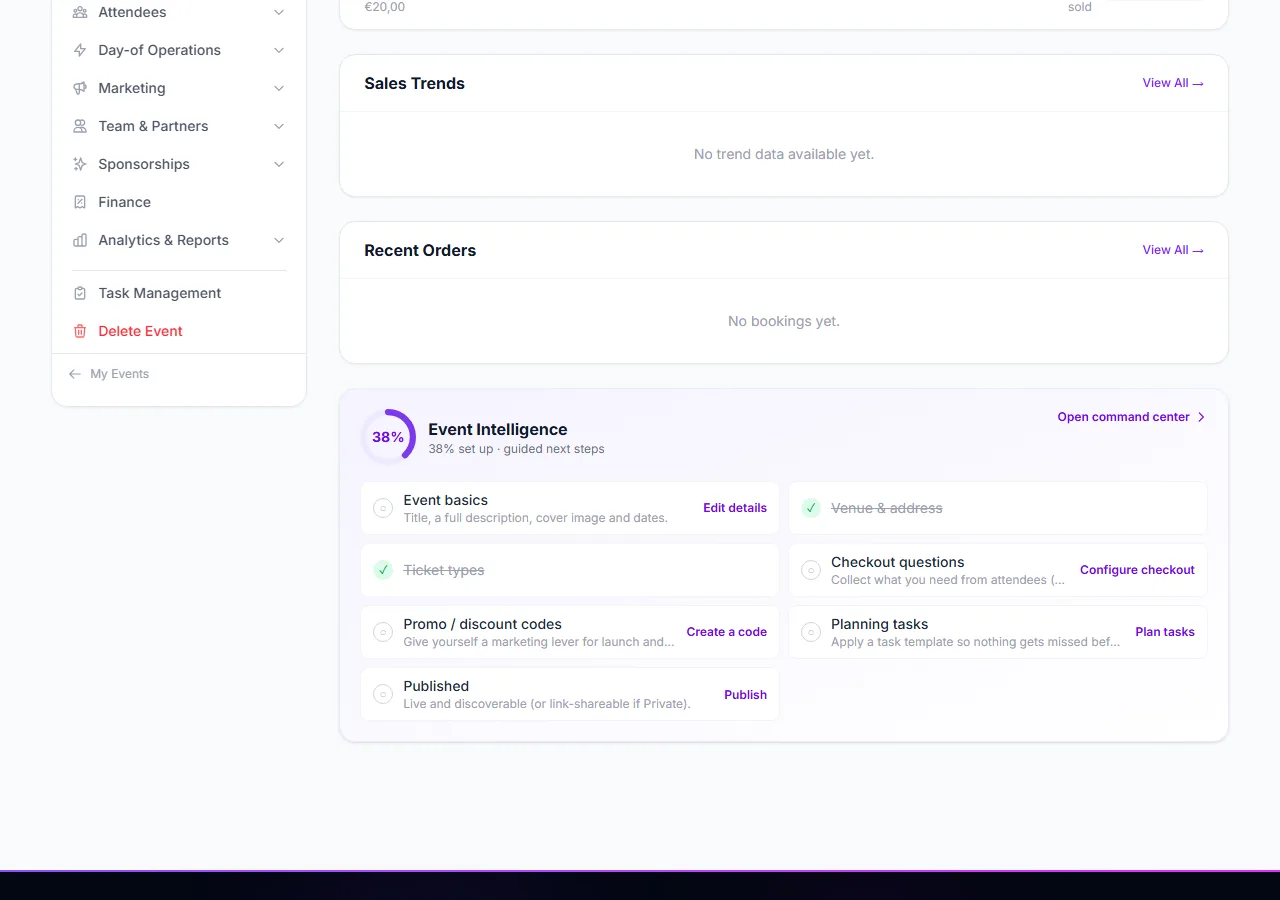Click Configure checkout button
Screen dimensions: 1280x900
coord(1137,570)
